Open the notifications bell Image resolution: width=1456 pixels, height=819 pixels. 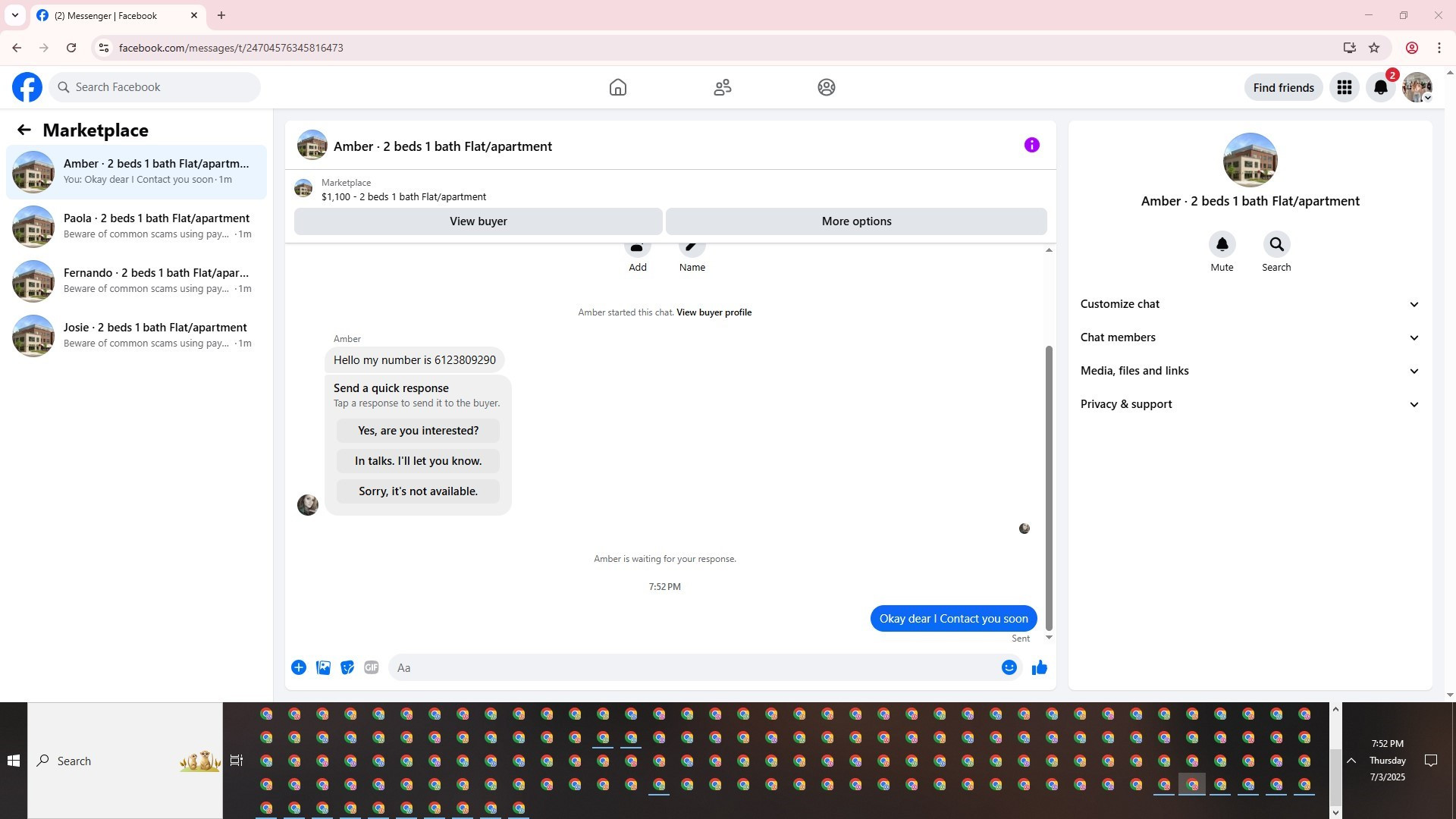(x=1380, y=87)
